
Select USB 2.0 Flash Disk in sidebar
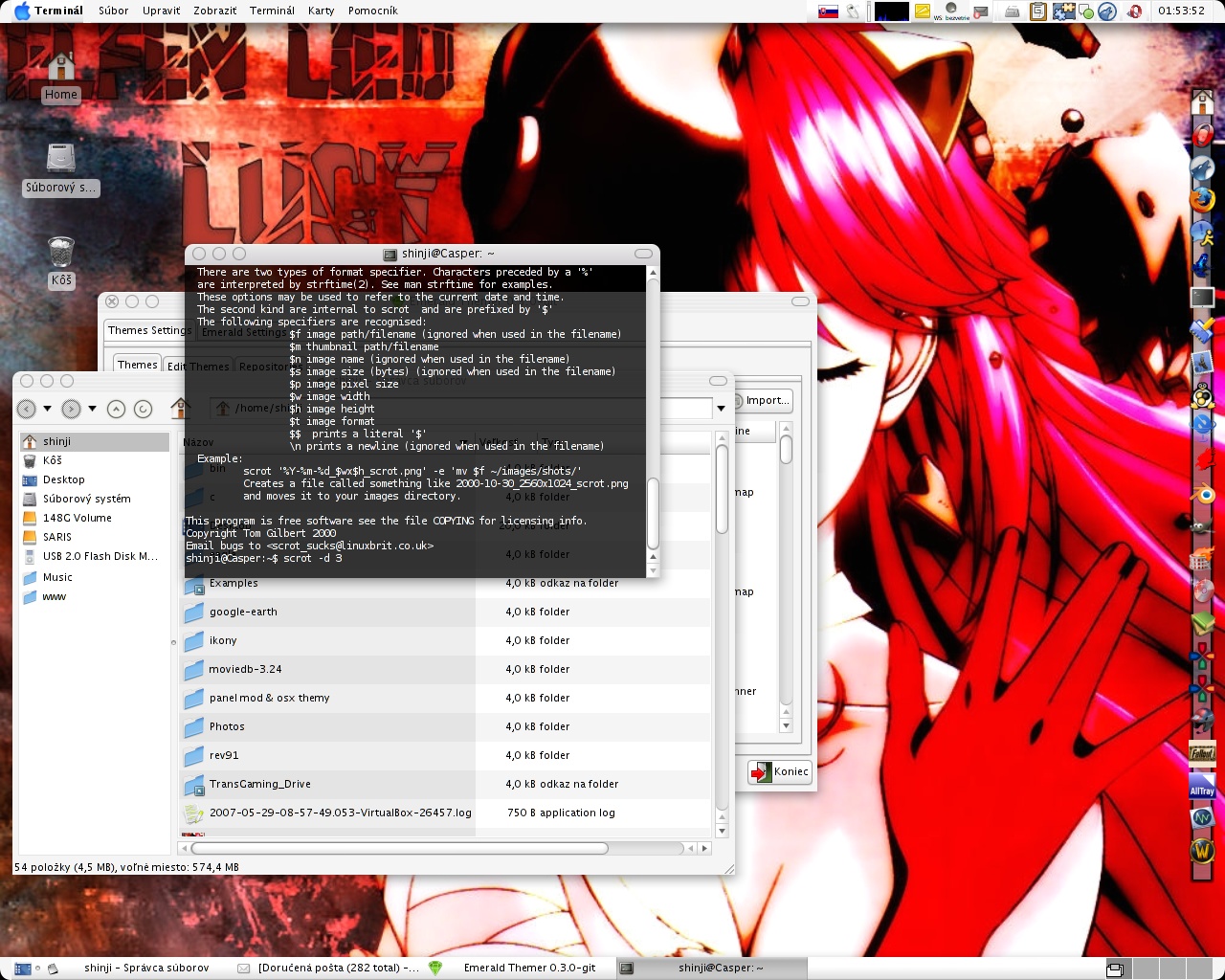click(94, 556)
